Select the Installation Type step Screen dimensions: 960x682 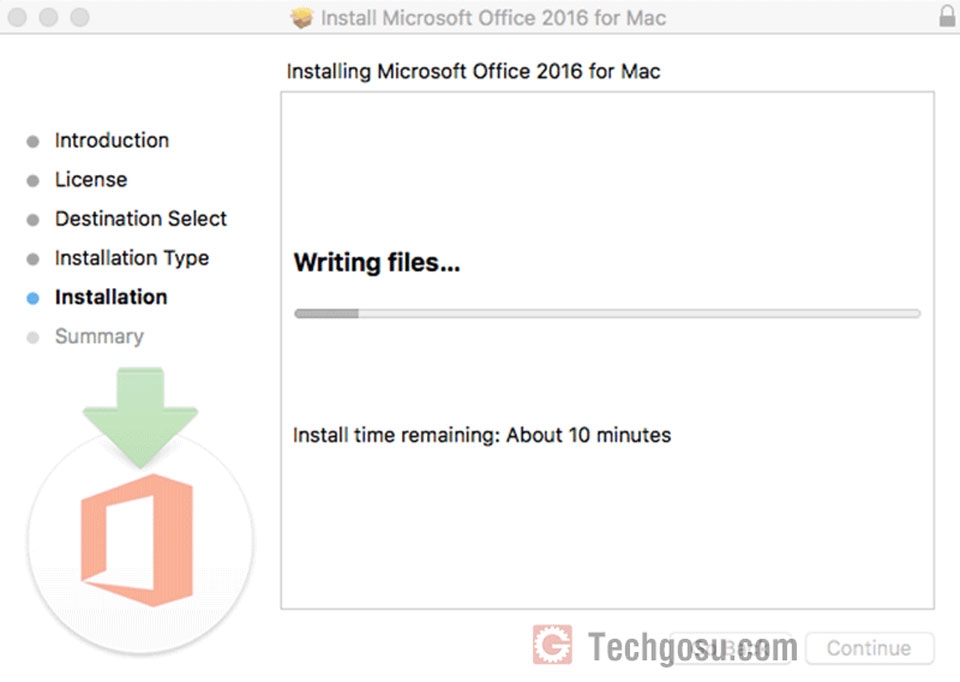132,258
